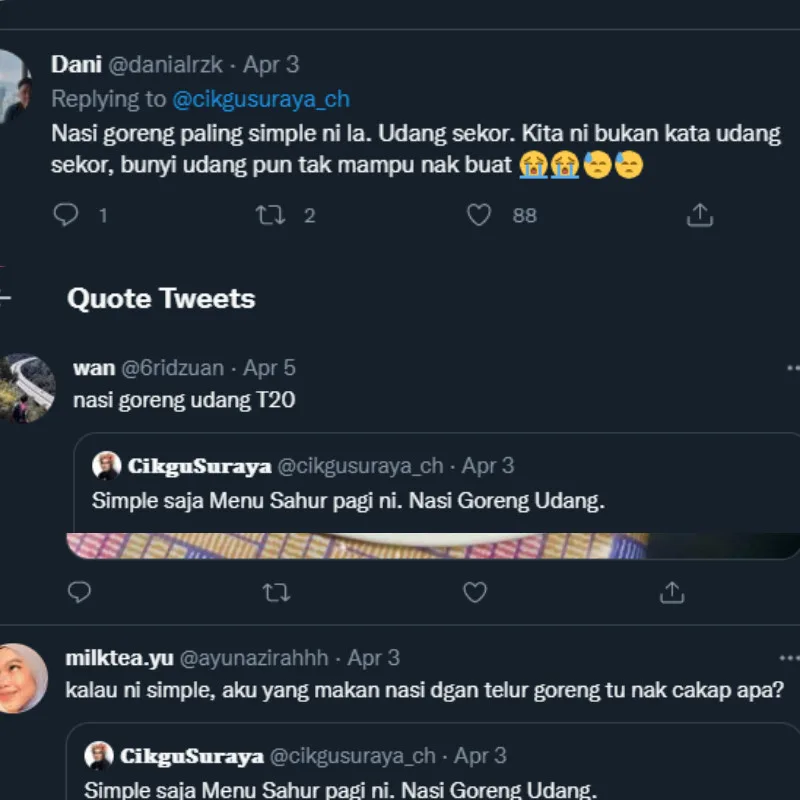Open the quoted tweet's food image preview
Viewport: 800px width, 800px height.
pyautogui.click(x=400, y=546)
